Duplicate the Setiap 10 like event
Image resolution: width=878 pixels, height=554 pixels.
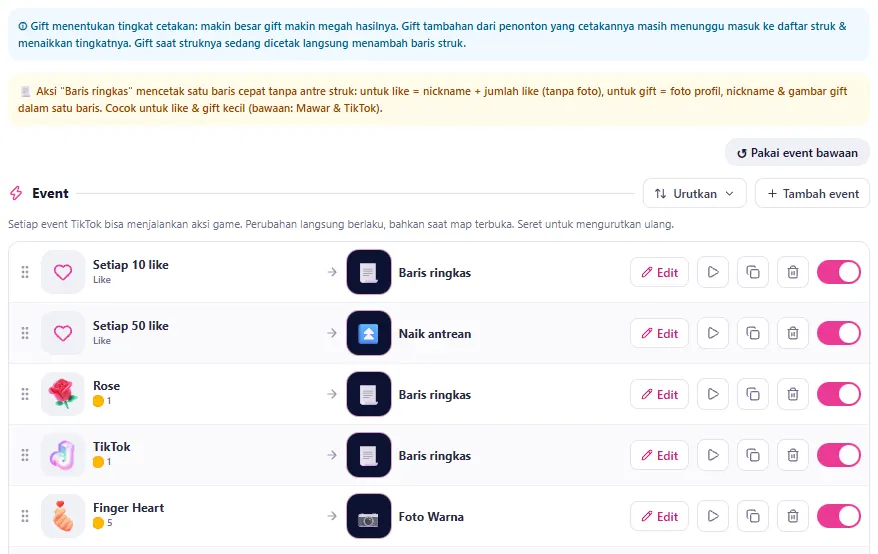click(x=753, y=272)
